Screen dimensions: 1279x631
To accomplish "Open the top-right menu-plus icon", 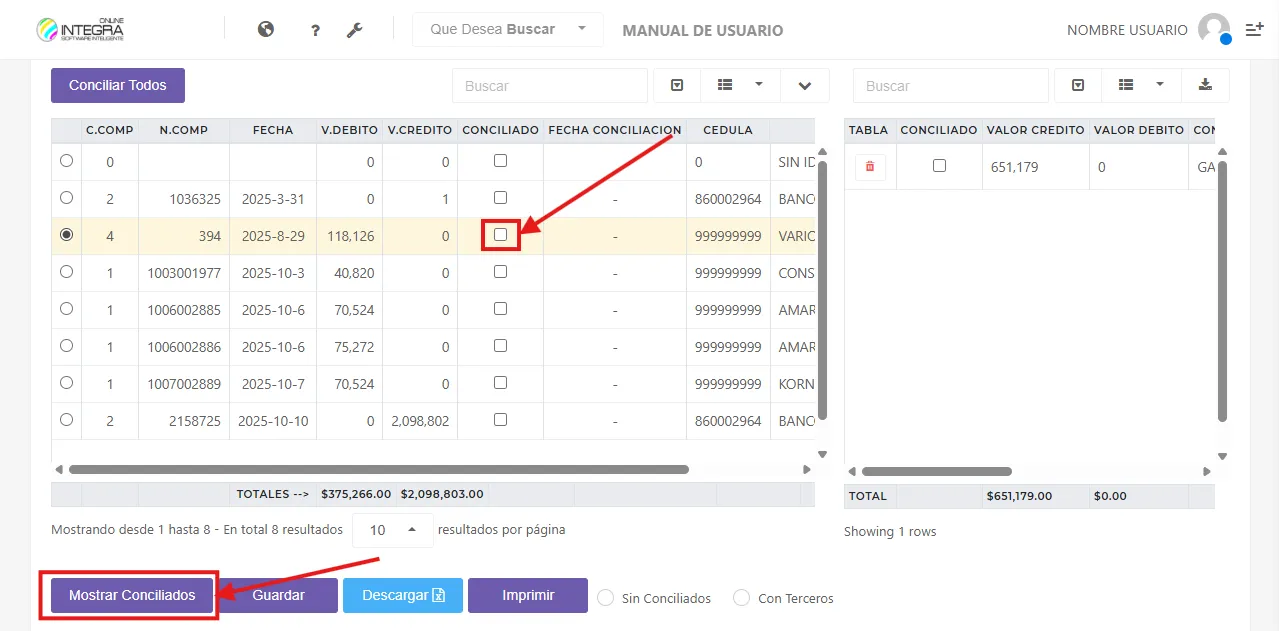I will coord(1254,30).
